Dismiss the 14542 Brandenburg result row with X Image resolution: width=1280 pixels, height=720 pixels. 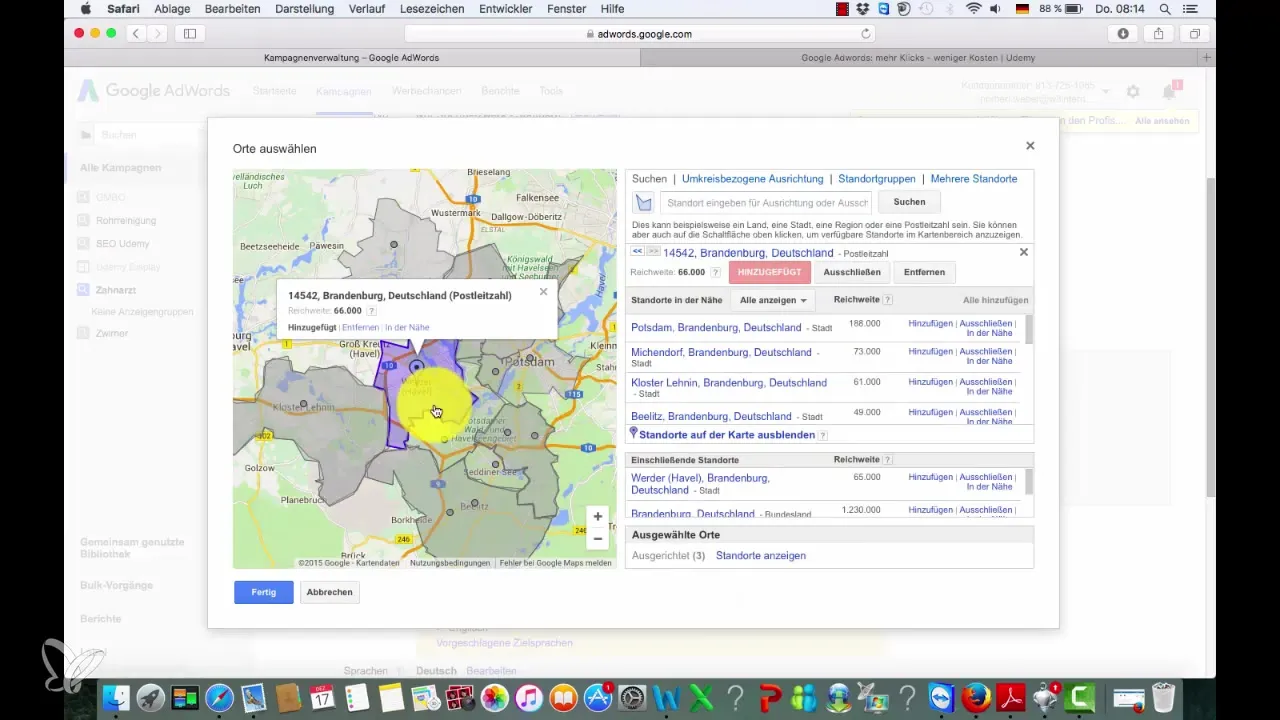coord(1023,252)
